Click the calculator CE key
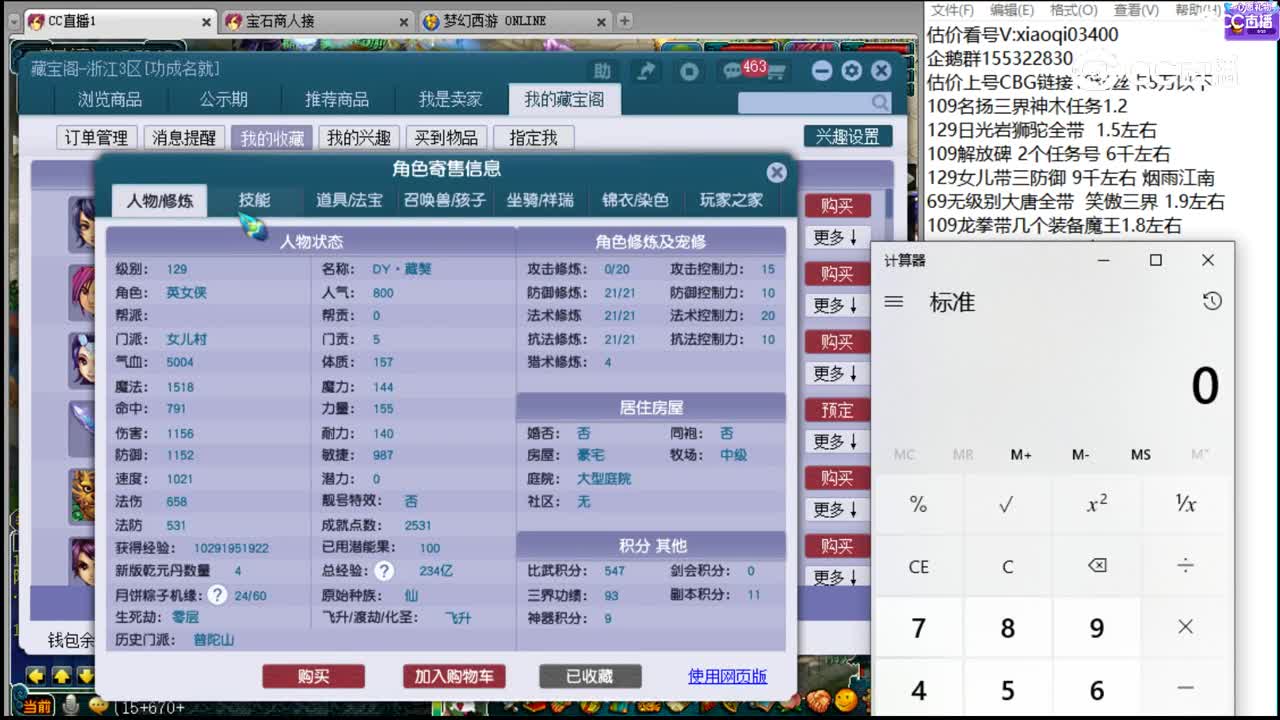The height and width of the screenshot is (720, 1280). click(918, 566)
